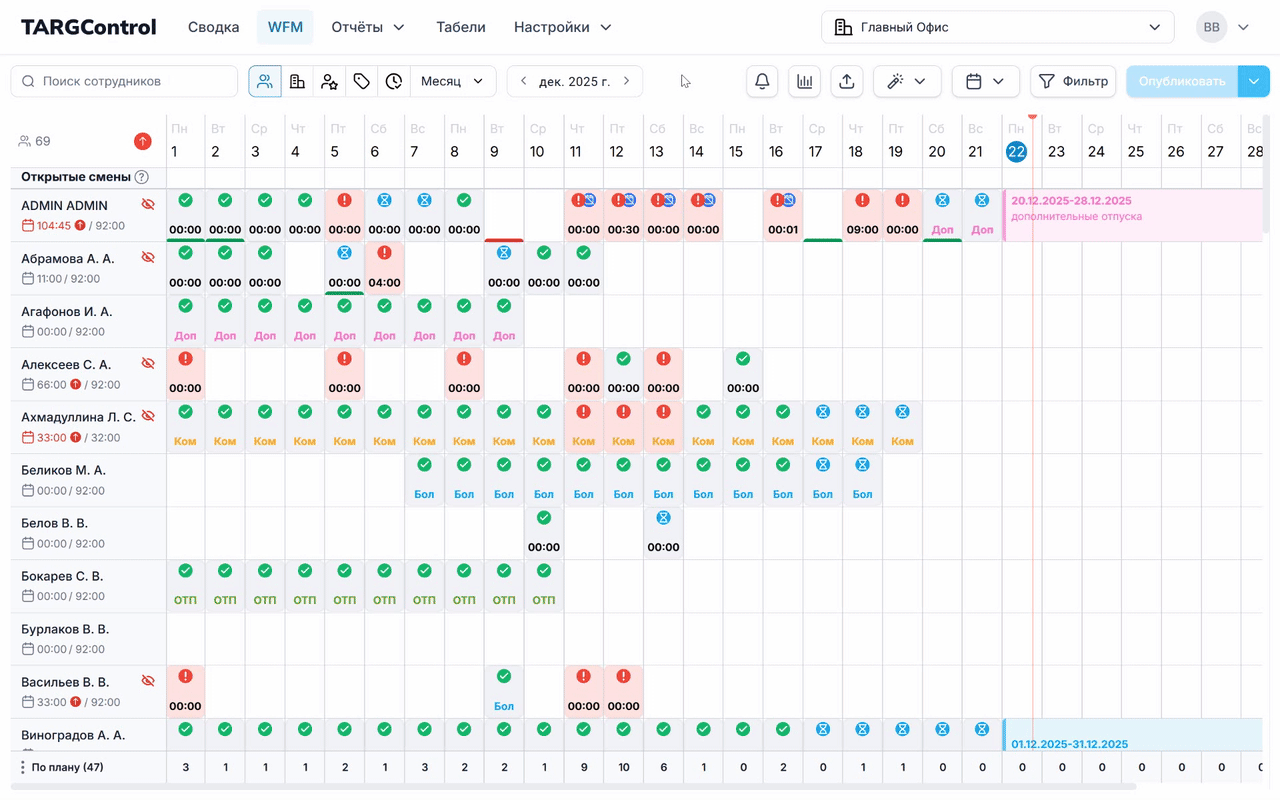Click the Фильтр button
Screen dimensions: 1280x800
click(x=1073, y=82)
